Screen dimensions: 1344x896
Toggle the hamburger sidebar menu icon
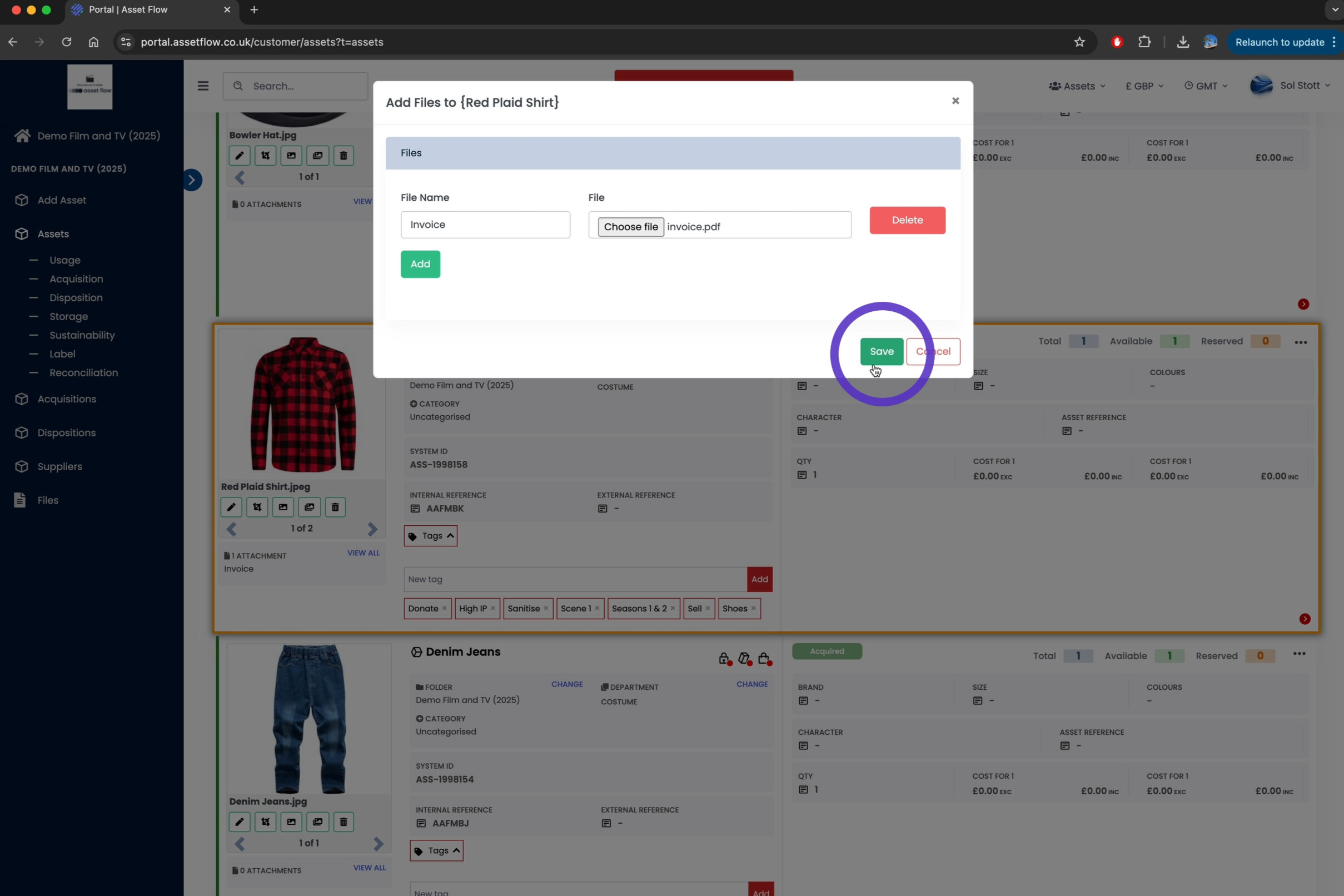203,86
